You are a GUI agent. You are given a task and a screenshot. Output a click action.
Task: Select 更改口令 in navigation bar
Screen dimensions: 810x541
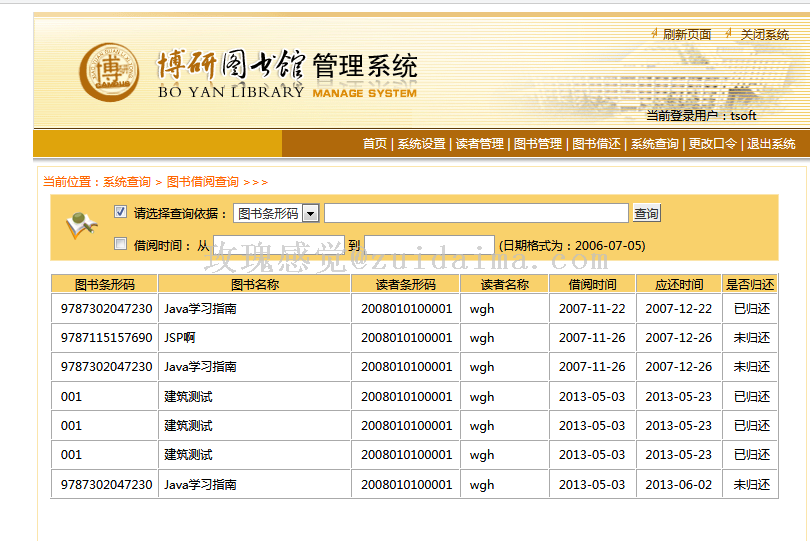[712, 144]
